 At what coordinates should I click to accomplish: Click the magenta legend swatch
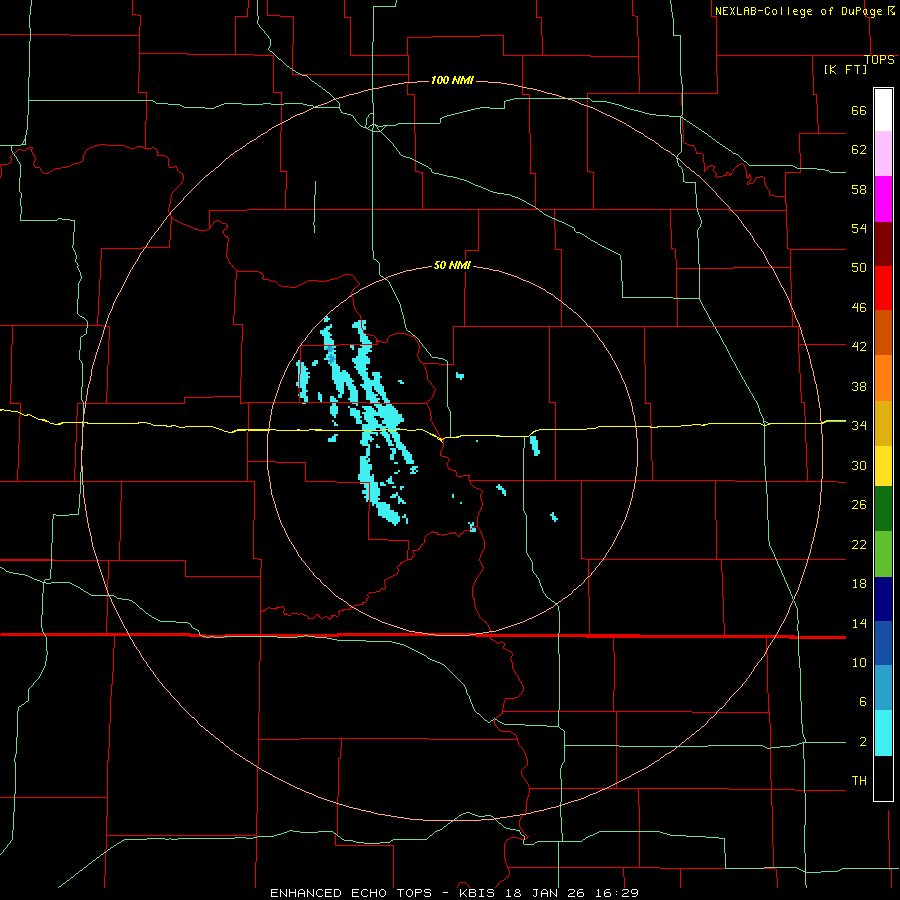pyautogui.click(x=883, y=199)
